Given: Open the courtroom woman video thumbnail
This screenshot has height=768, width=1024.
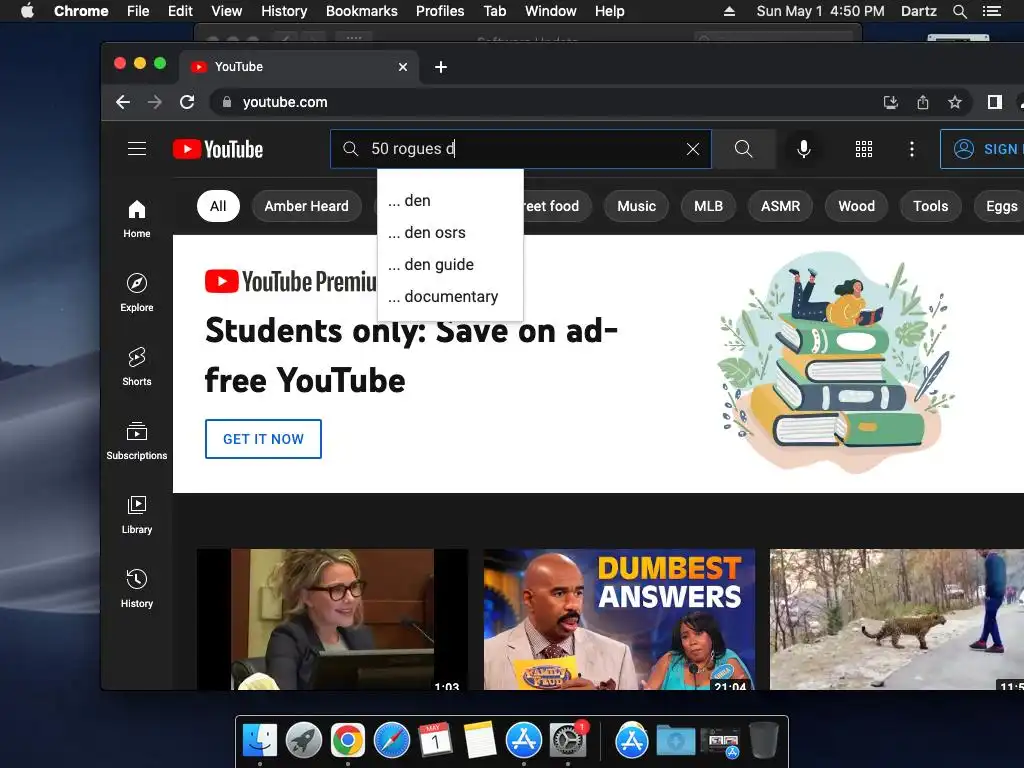Looking at the screenshot, I should point(332,619).
